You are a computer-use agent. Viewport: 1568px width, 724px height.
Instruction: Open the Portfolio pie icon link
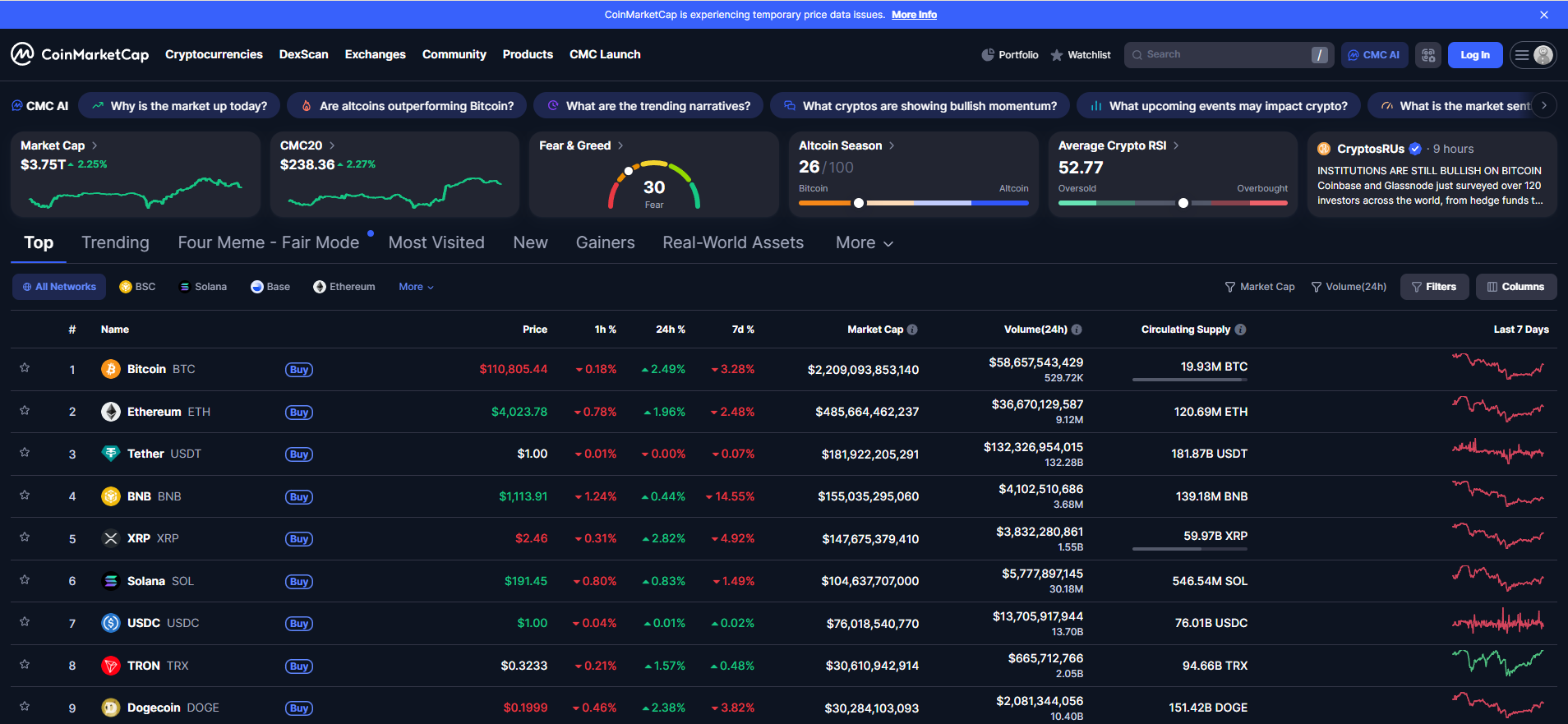click(1010, 55)
